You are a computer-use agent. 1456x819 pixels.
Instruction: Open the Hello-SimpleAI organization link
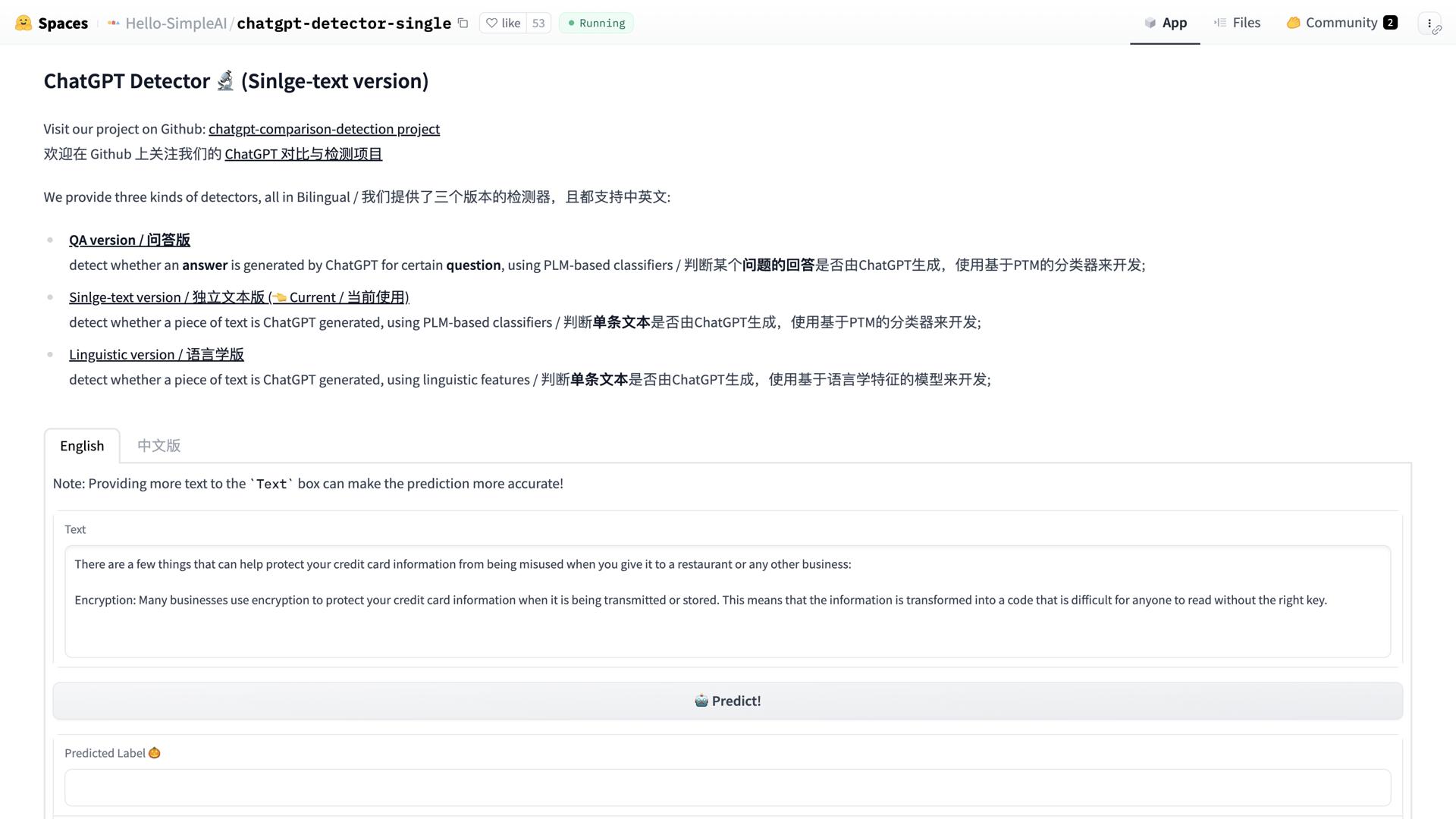click(x=176, y=23)
